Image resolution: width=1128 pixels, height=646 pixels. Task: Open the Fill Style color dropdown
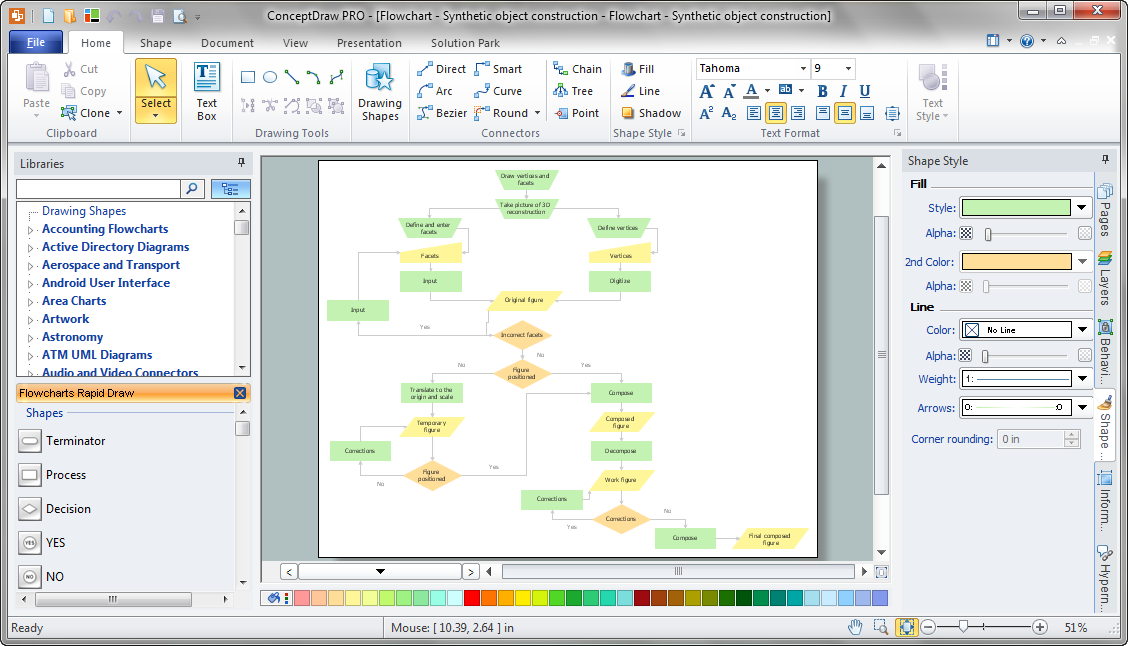(x=1081, y=208)
